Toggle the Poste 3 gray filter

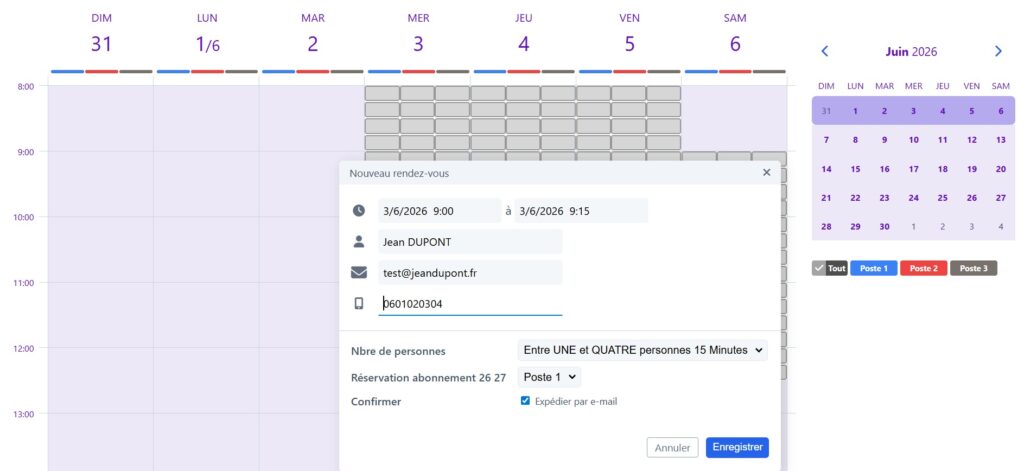coord(973,268)
